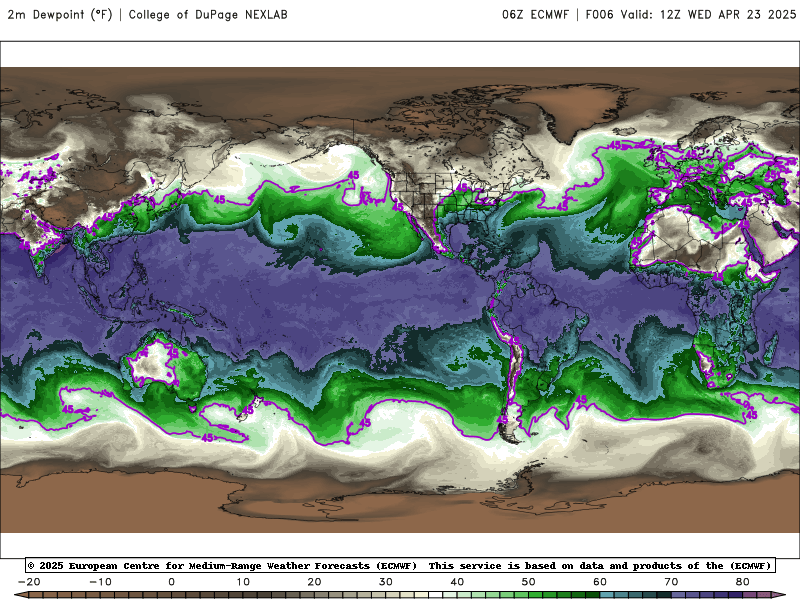Click the "70" color scale label
This screenshot has width=800, height=600.
[671, 582]
